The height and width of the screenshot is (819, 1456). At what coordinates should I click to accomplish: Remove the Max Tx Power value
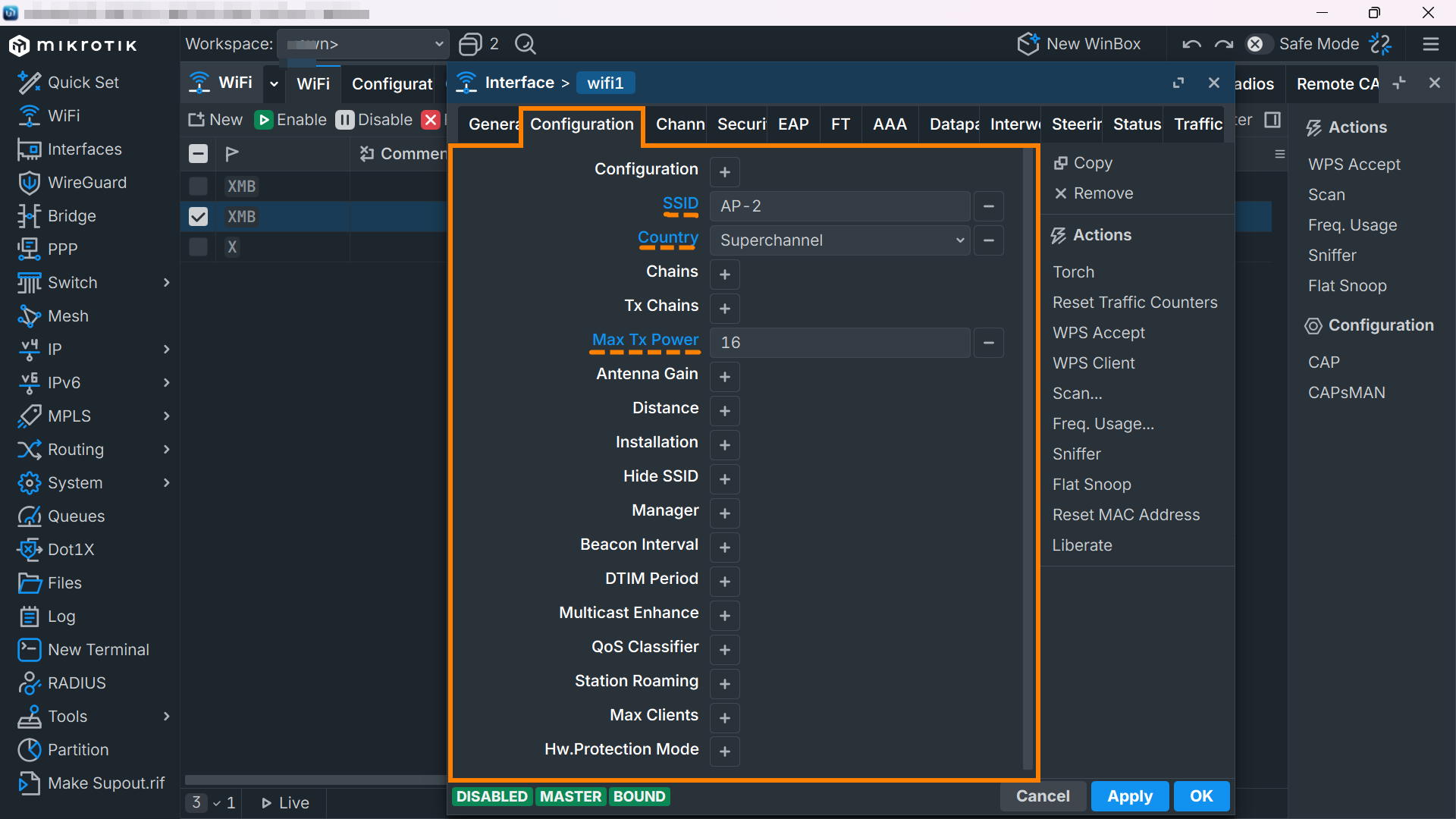click(989, 343)
